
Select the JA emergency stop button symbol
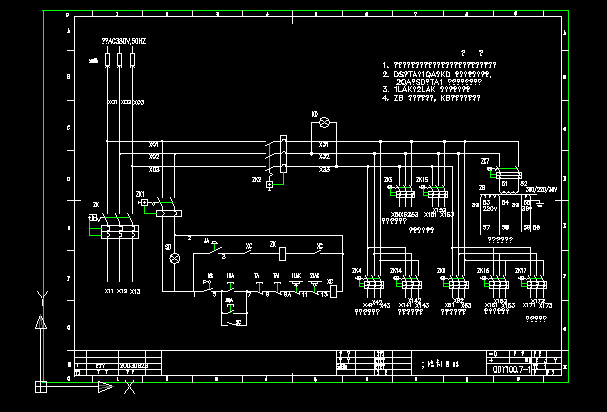(x=214, y=246)
